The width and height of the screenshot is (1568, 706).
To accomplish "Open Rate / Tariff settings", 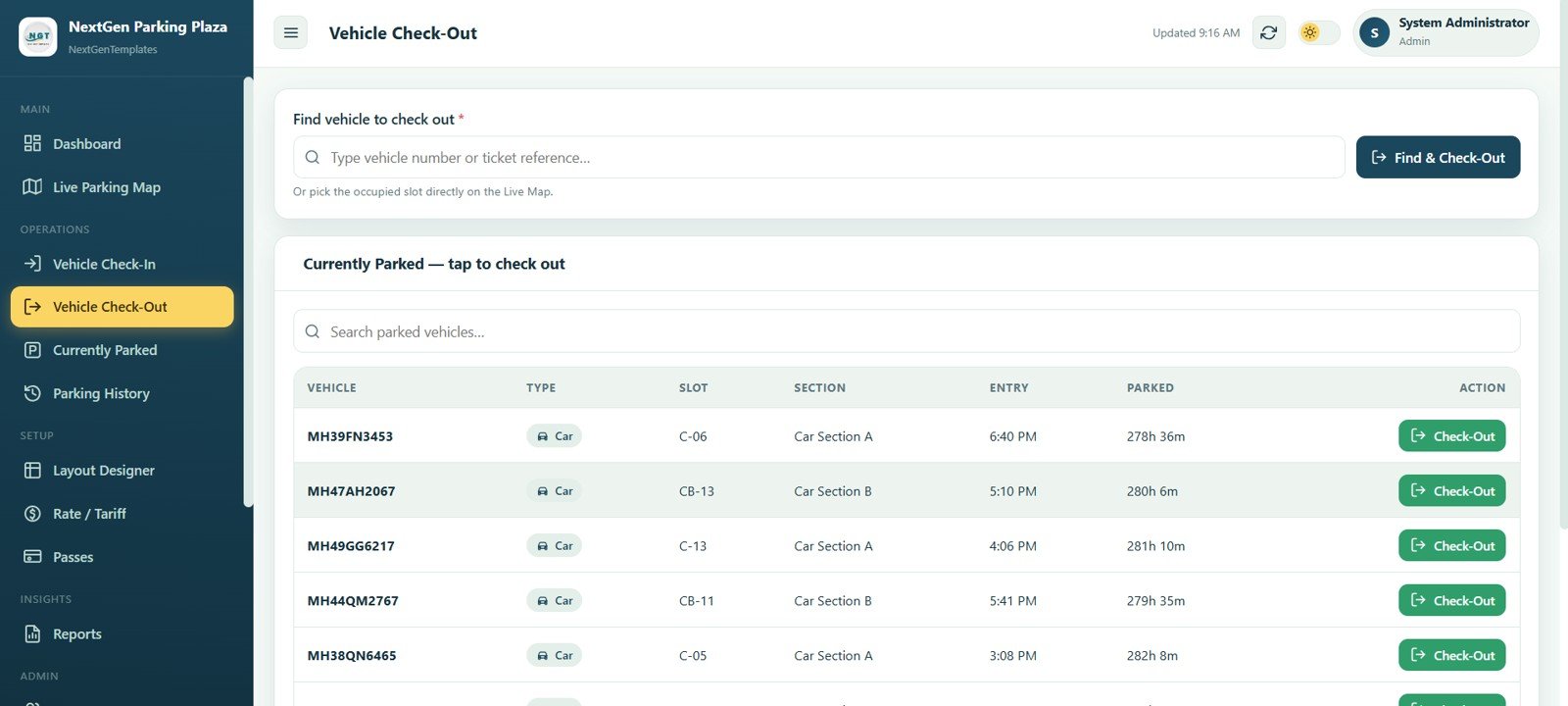I will (122, 514).
